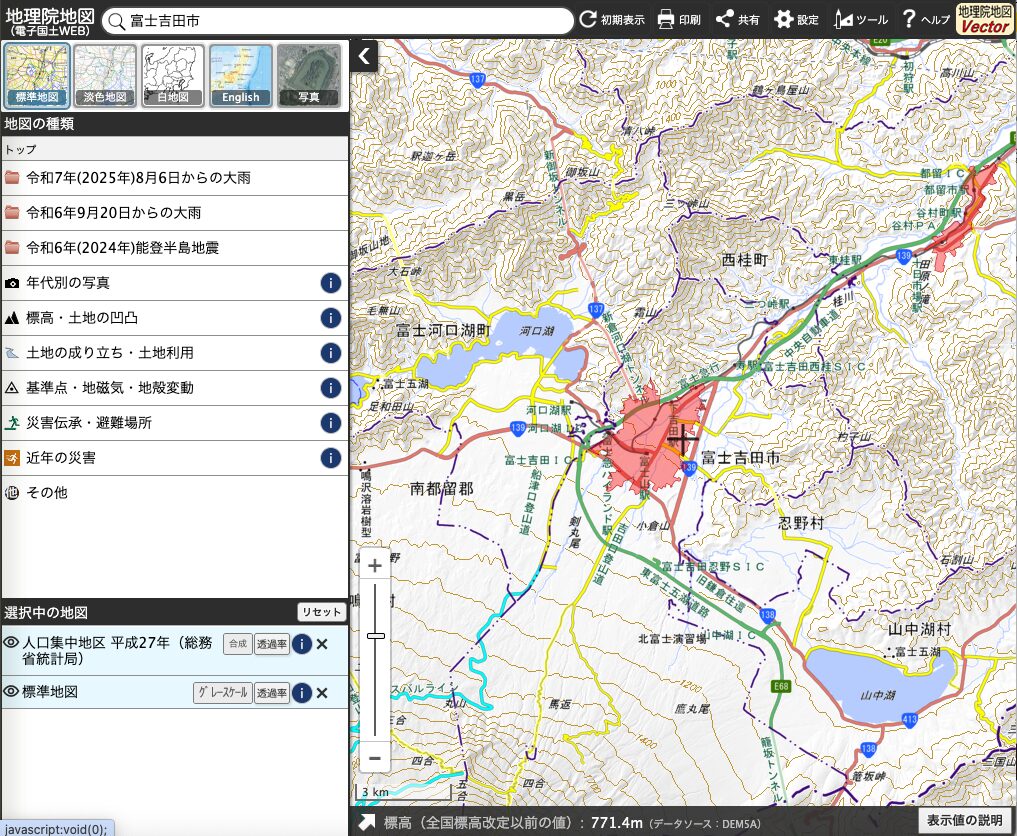
Task: Expand the 標高・土地の凹凸 category
Action: click(x=82, y=318)
